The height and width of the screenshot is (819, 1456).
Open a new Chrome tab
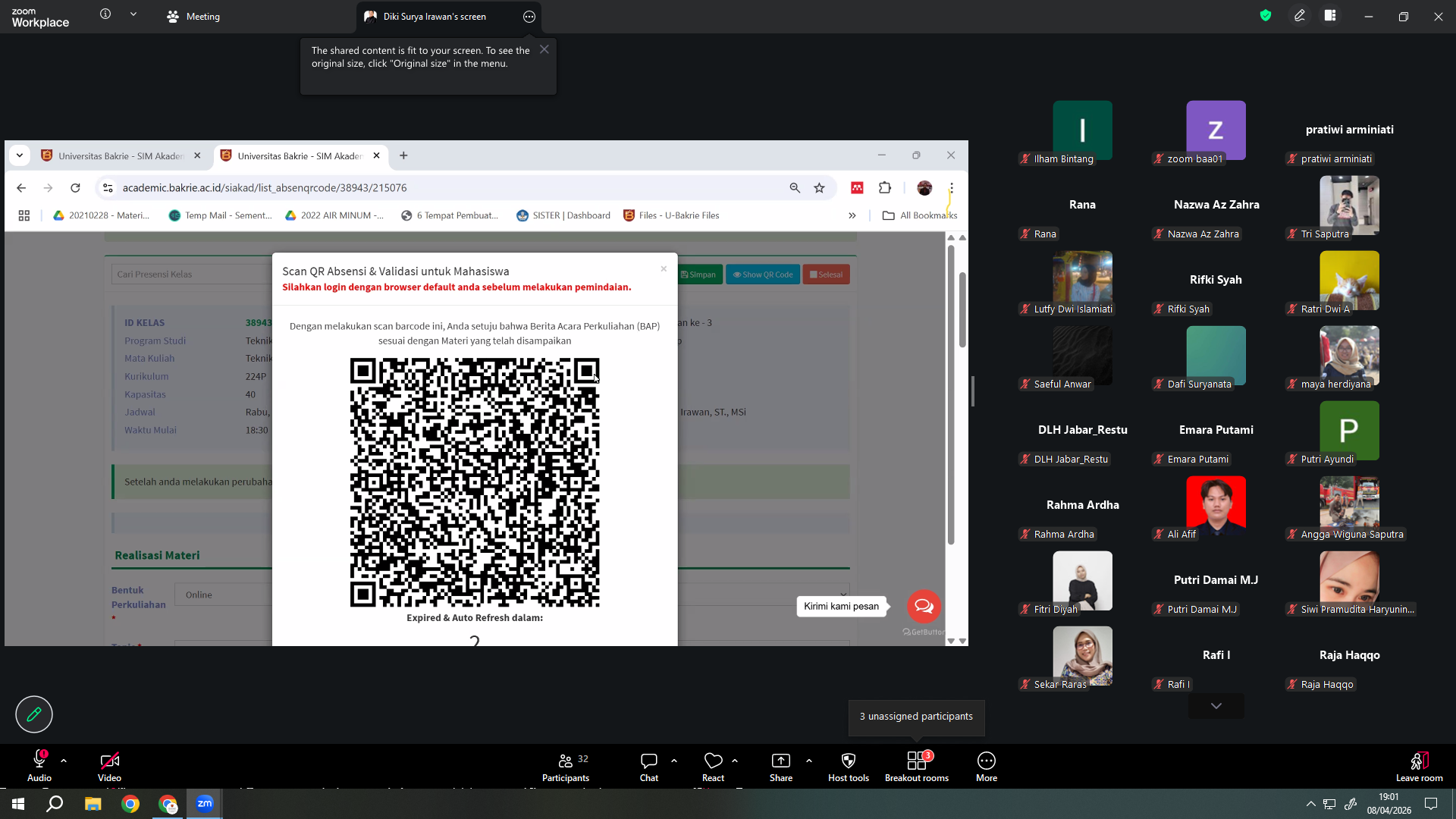coord(403,155)
